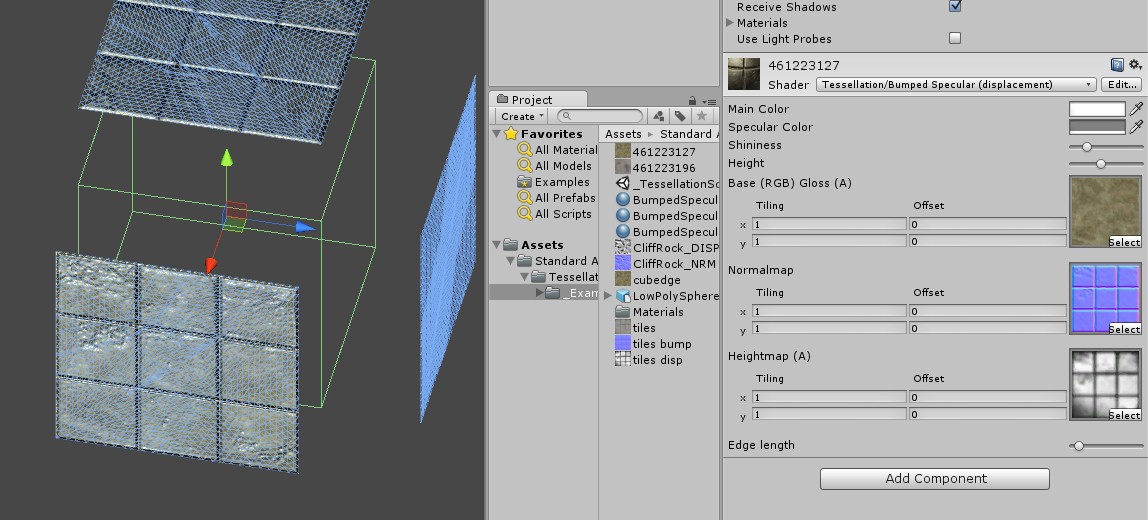This screenshot has height=520, width=1148.
Task: Click the lock icon on Project panel
Action: pos(692,100)
